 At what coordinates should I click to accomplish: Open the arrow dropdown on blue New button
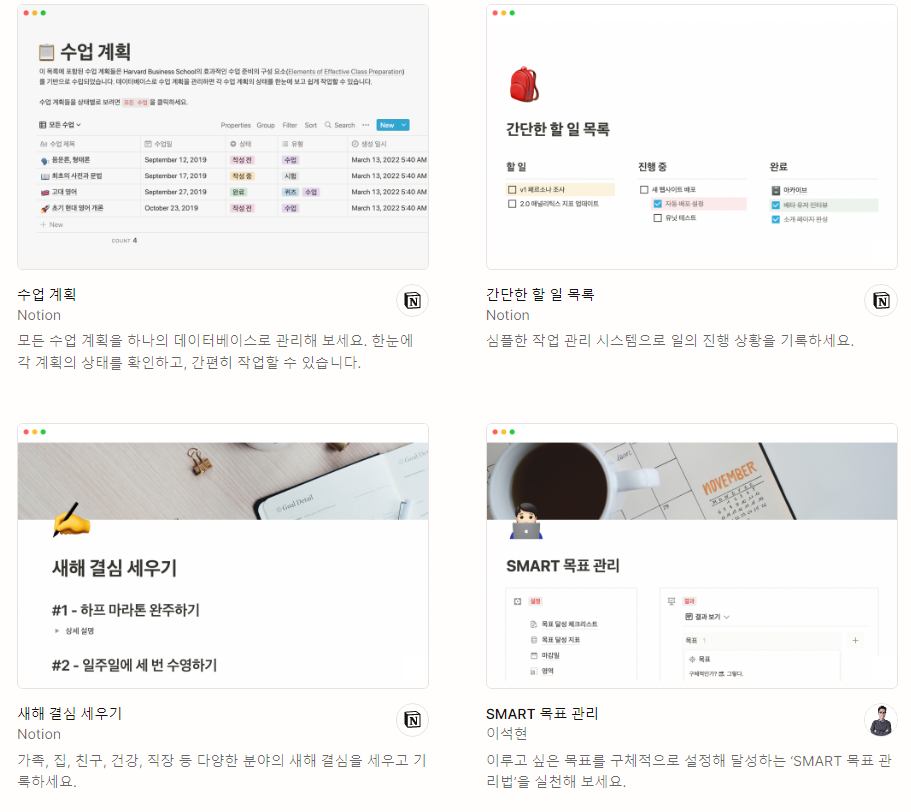click(404, 125)
